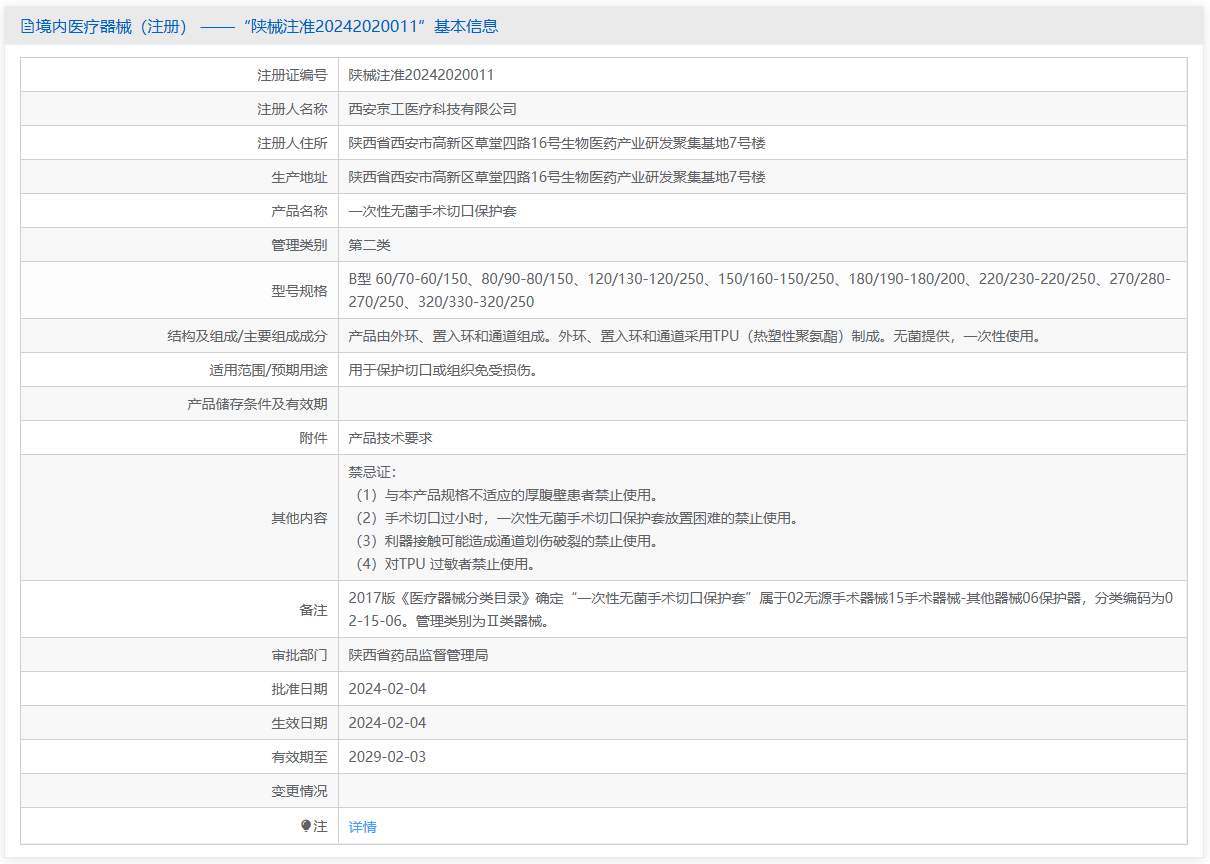1210x864 pixels.
Task: Click the 注册证编号 label
Action: tap(292, 75)
